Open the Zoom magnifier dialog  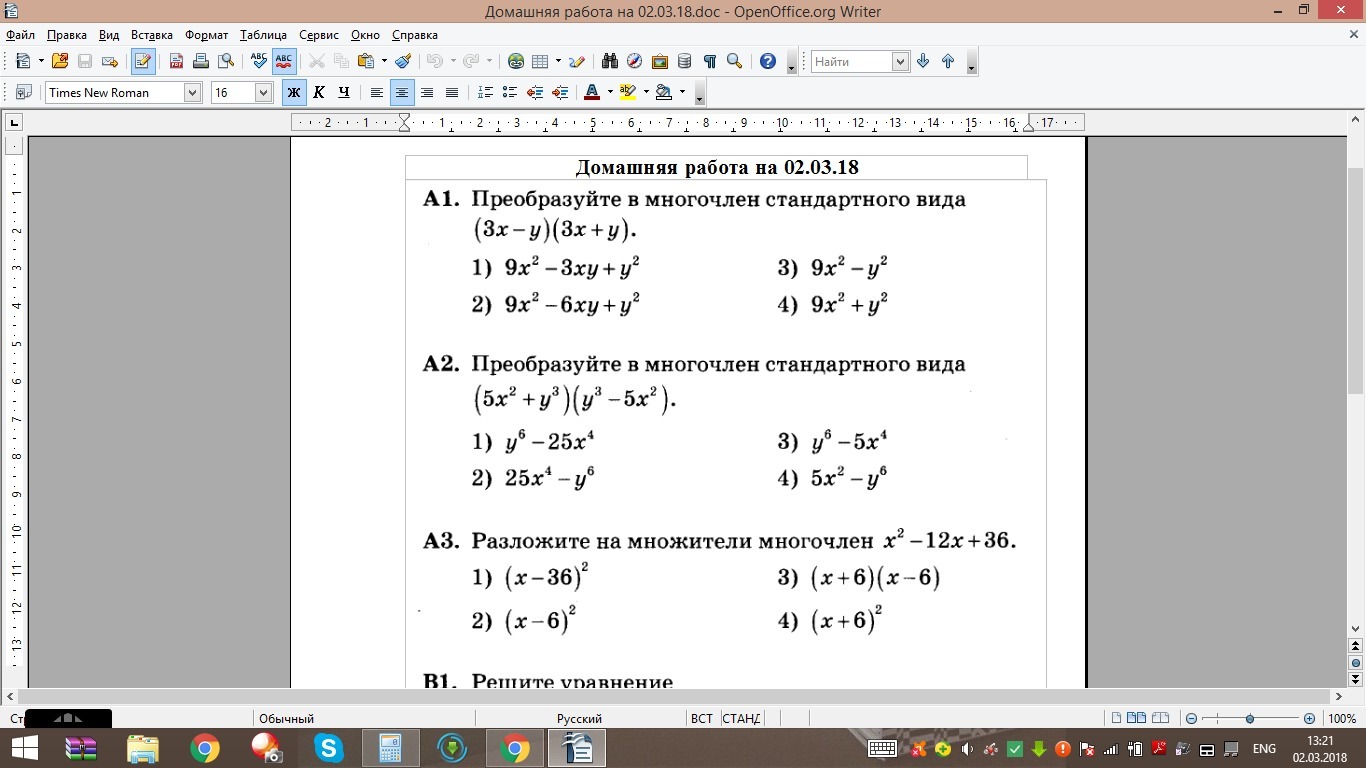point(734,61)
